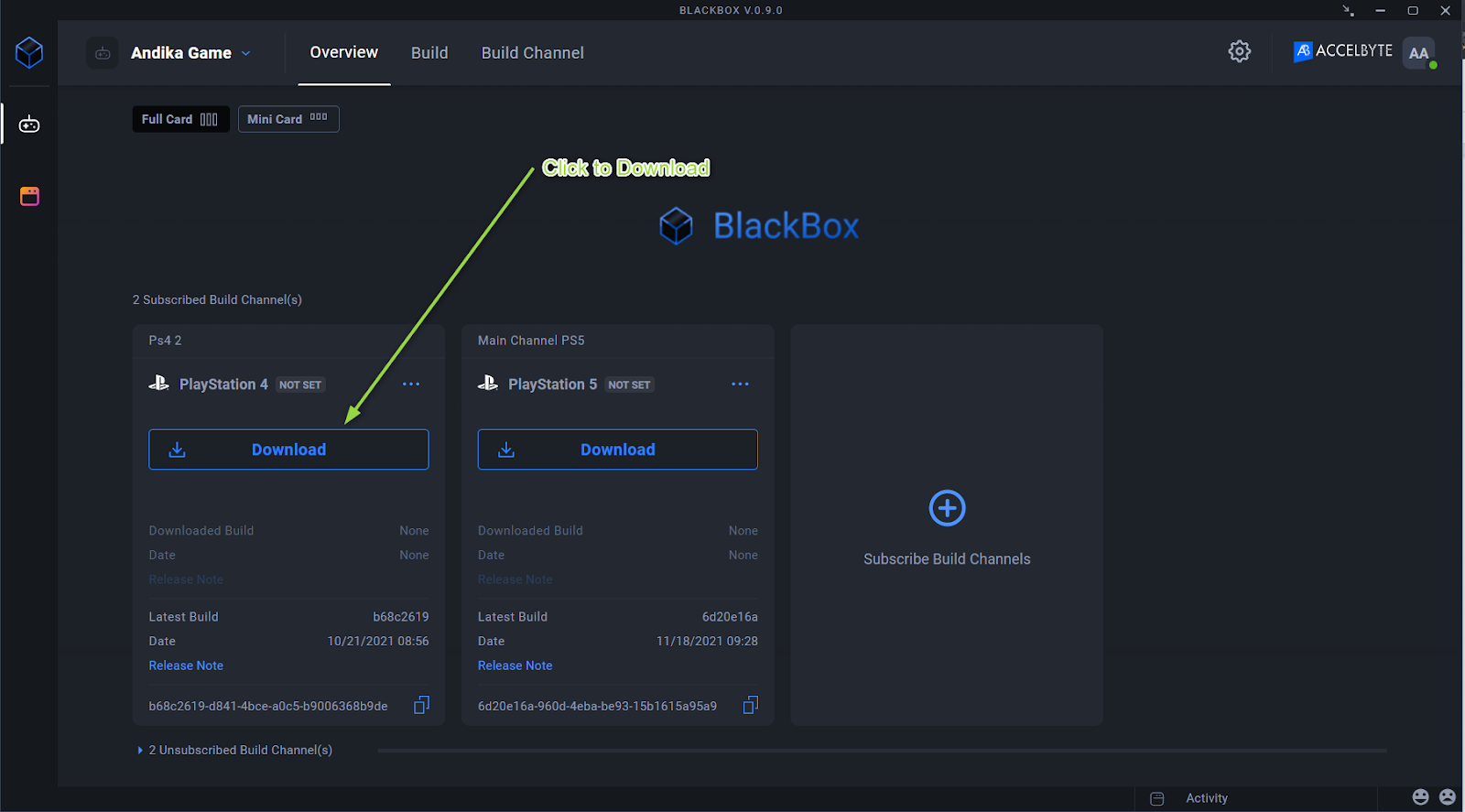Image resolution: width=1465 pixels, height=812 pixels.
Task: Download the PlayStation 5 build
Action: coord(617,449)
